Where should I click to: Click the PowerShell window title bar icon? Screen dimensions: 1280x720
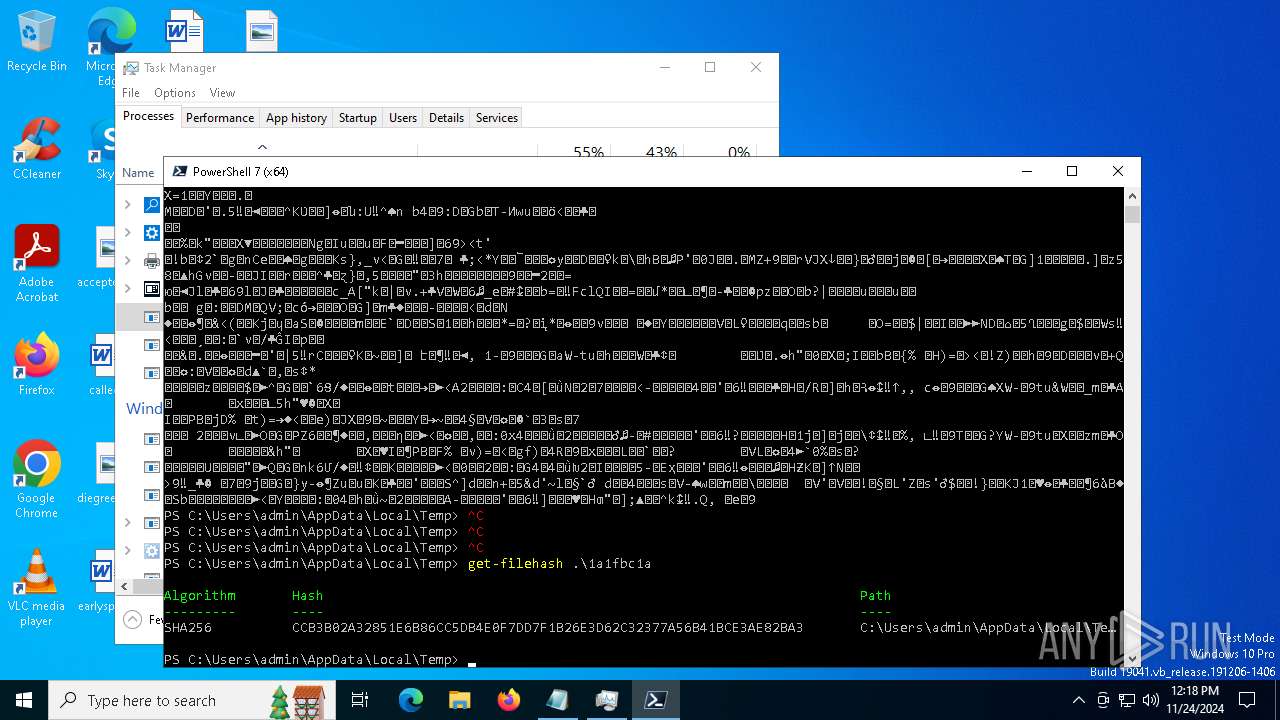(179, 171)
